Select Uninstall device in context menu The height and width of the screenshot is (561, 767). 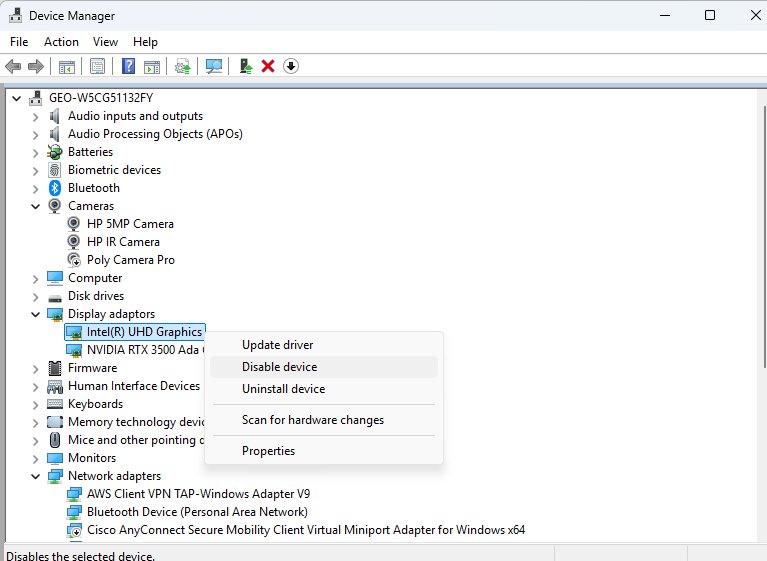point(283,389)
